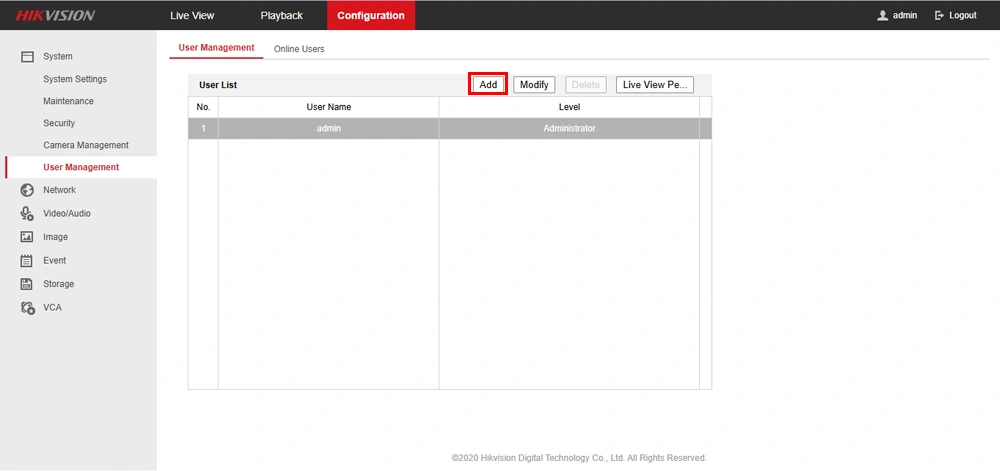Click the Logout icon in header
The image size is (1000, 471).
coord(940,16)
